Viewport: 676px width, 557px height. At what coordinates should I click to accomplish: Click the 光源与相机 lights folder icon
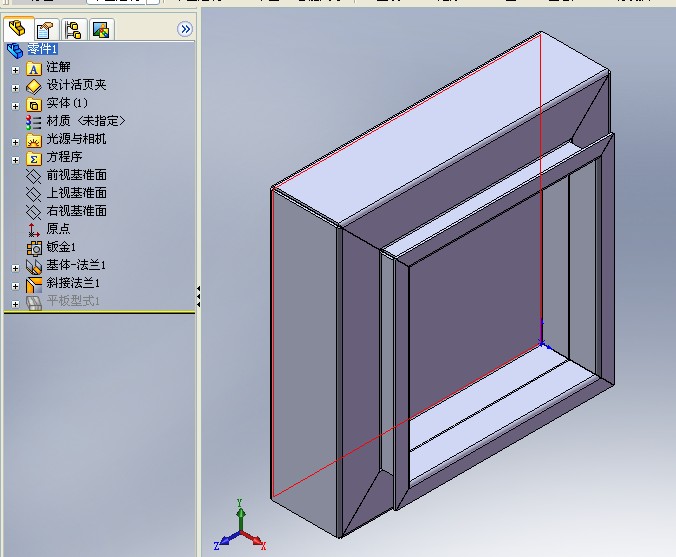pos(34,141)
